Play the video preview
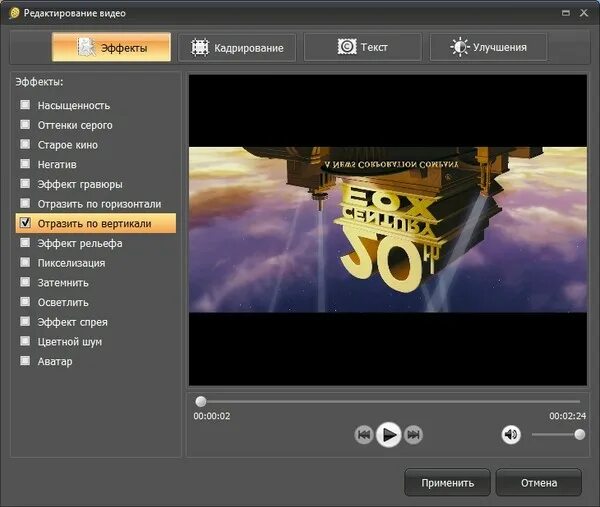 388,435
